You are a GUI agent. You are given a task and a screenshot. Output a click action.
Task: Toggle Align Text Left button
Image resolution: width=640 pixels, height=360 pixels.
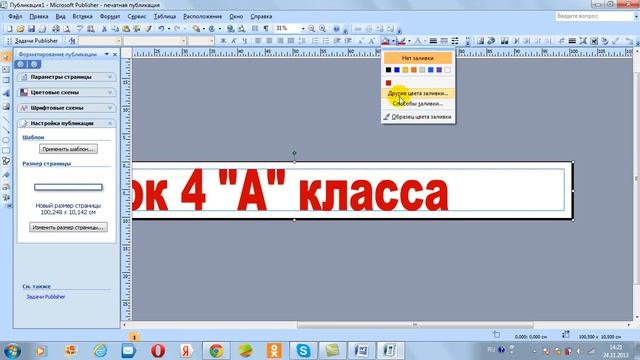click(x=258, y=41)
